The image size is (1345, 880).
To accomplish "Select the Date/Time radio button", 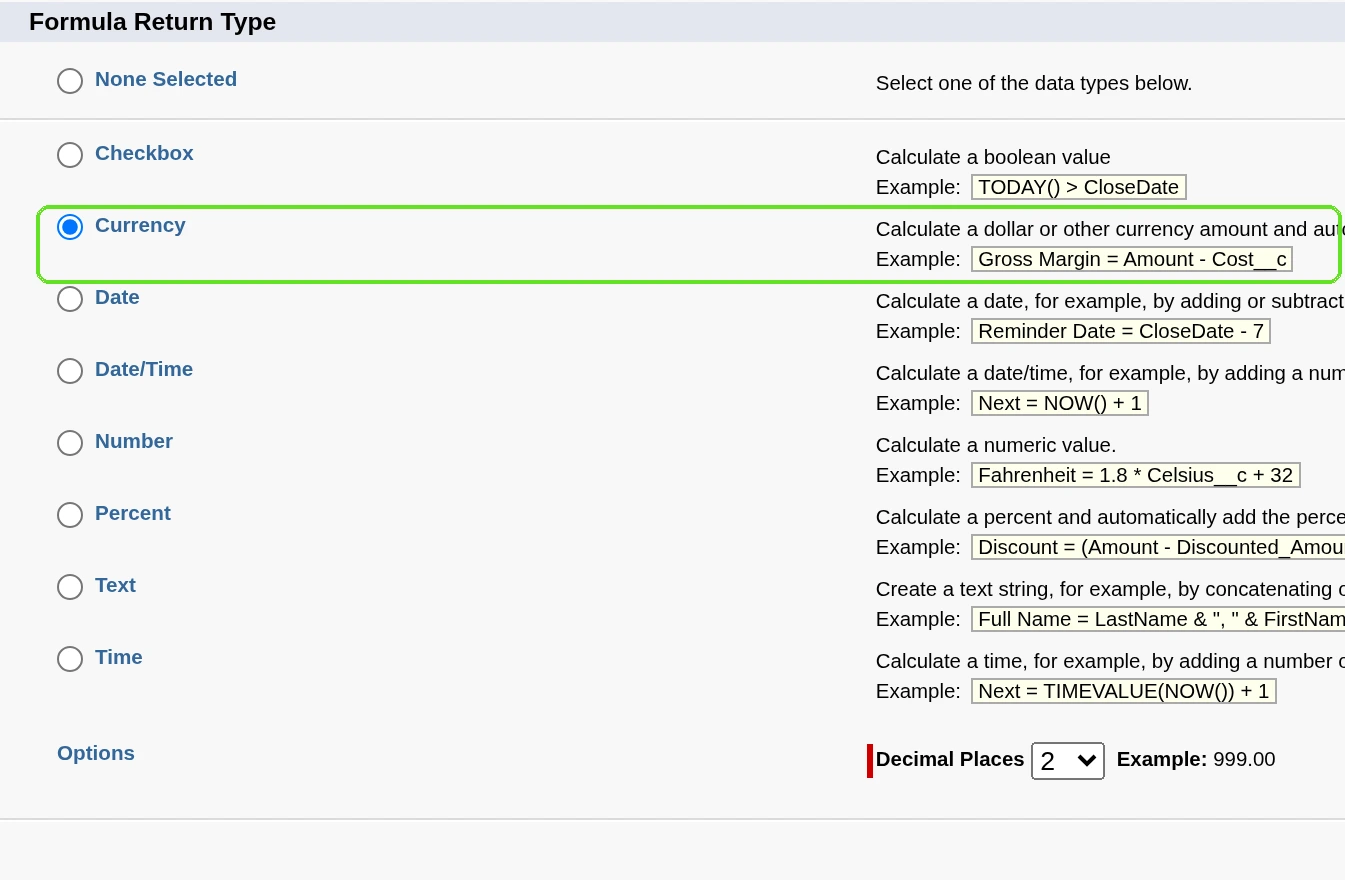I will click(70, 371).
